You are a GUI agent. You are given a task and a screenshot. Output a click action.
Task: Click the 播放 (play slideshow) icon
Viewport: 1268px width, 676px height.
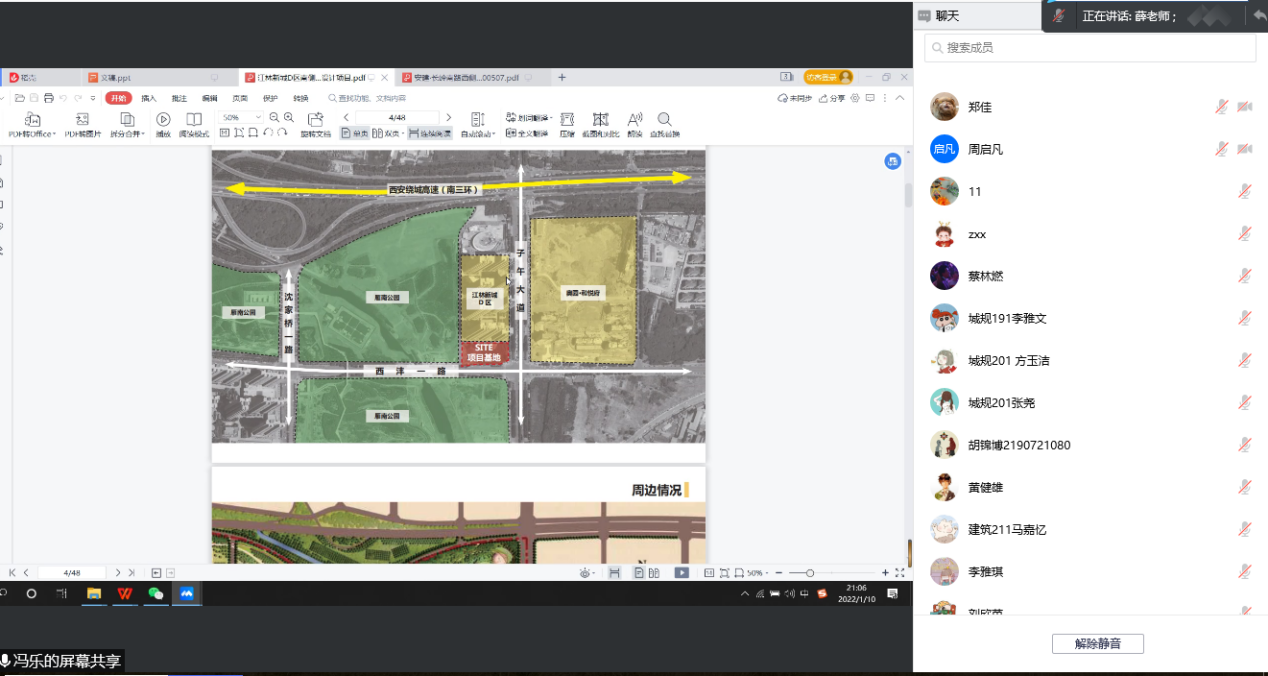163,120
